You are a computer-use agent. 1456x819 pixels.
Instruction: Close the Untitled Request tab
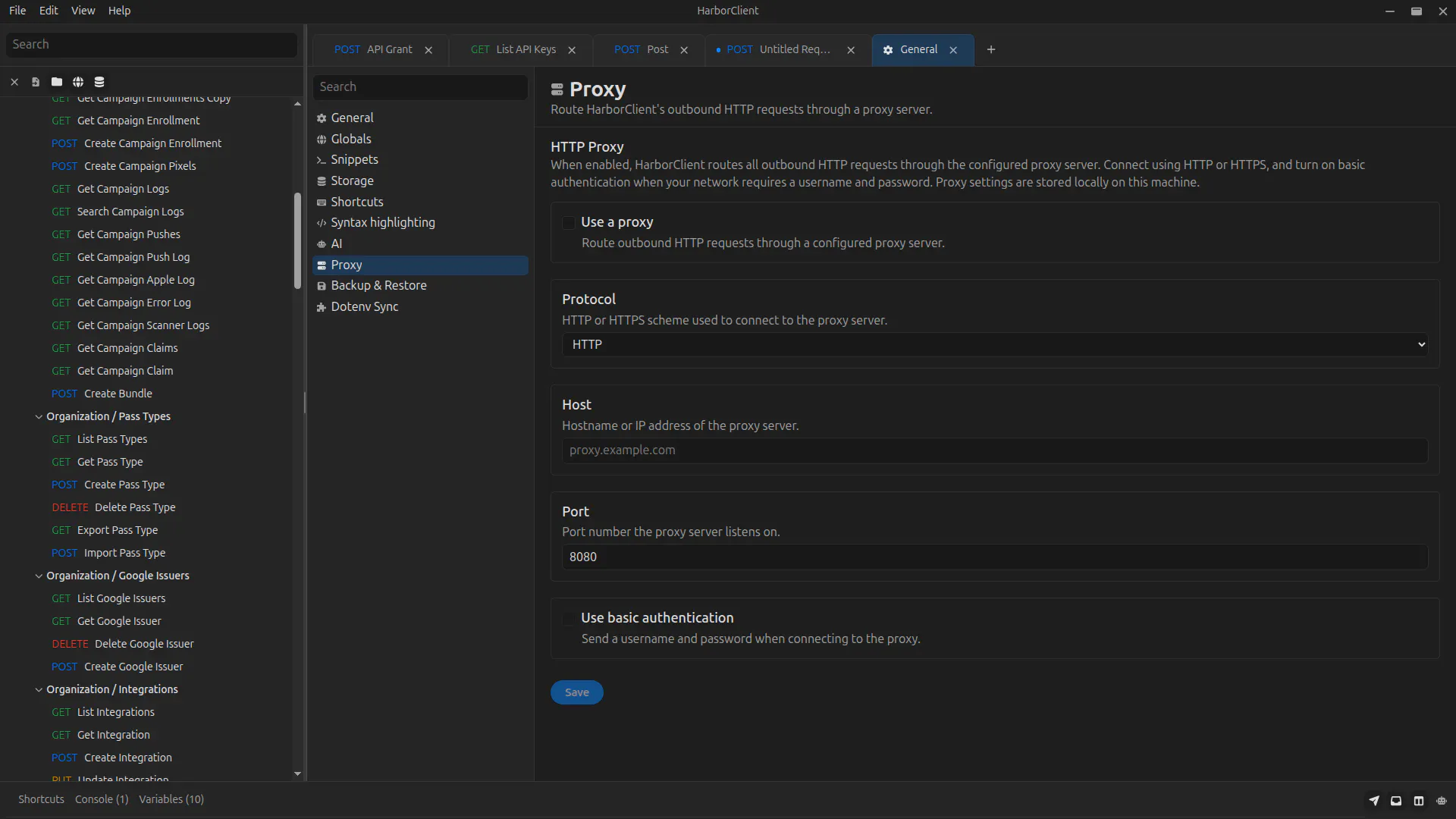point(851,50)
